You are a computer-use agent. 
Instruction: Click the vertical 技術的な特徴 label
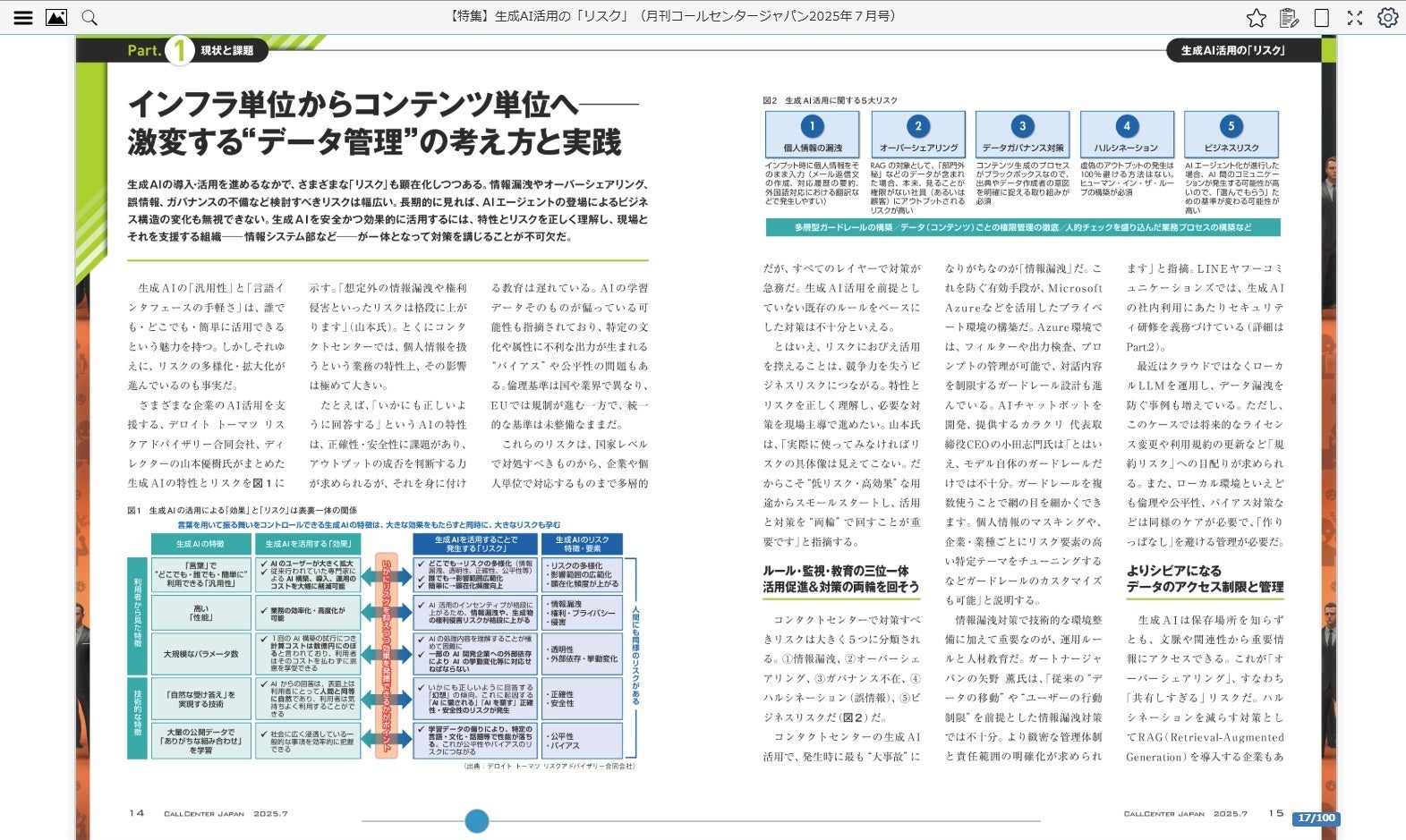point(137,718)
